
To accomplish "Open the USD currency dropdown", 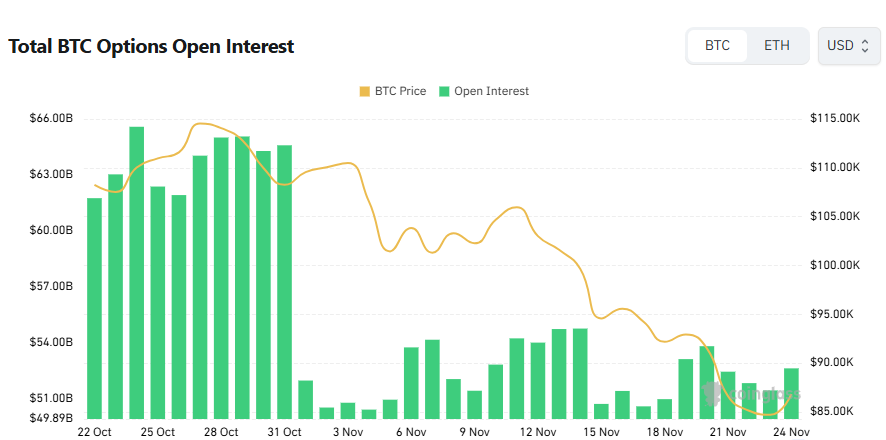I will coord(849,46).
